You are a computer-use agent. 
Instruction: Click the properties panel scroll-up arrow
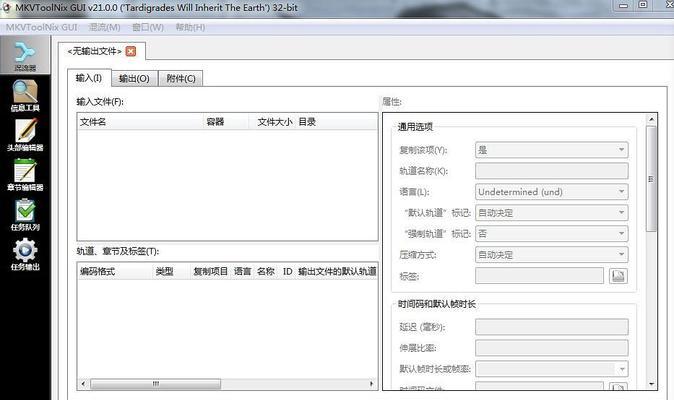(651, 119)
